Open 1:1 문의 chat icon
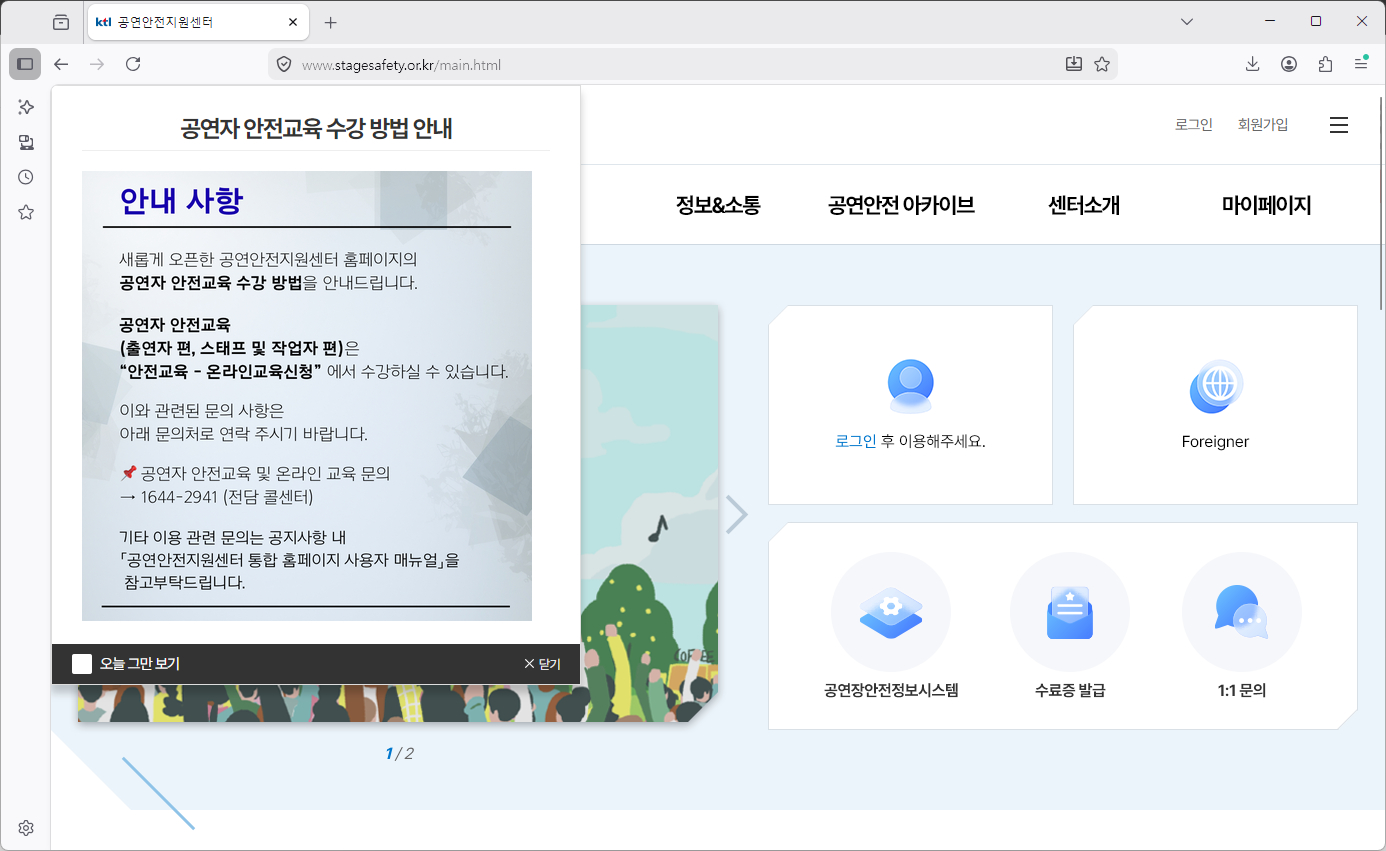Image resolution: width=1386 pixels, height=851 pixels. [1242, 612]
